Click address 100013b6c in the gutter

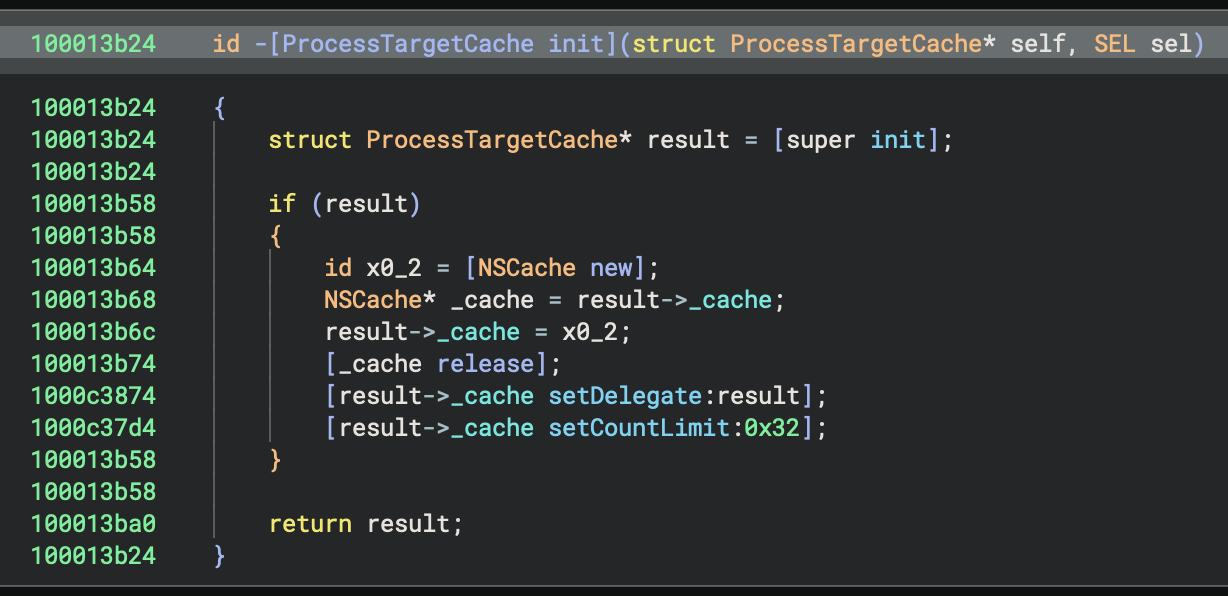(93, 332)
